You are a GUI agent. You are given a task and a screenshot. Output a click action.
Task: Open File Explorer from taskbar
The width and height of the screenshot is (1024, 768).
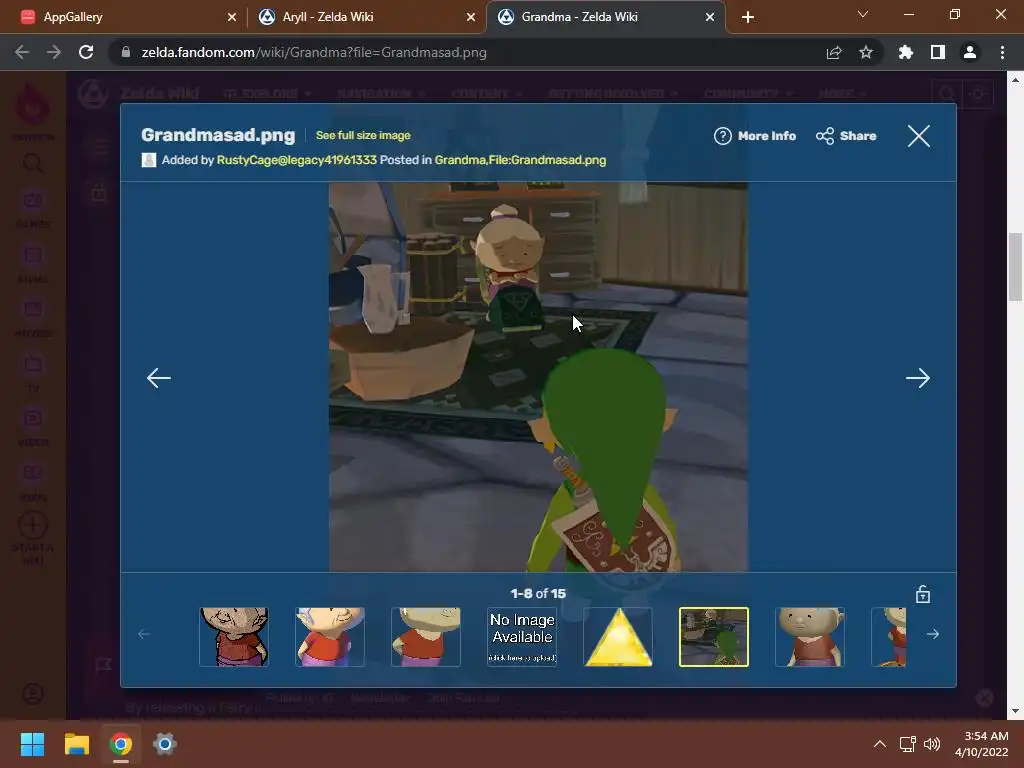[x=76, y=744]
